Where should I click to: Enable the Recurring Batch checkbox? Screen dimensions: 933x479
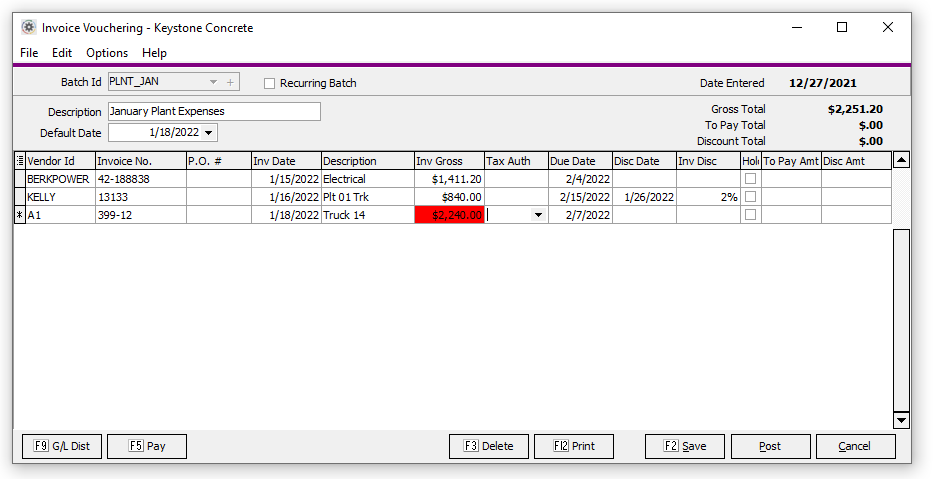[270, 84]
